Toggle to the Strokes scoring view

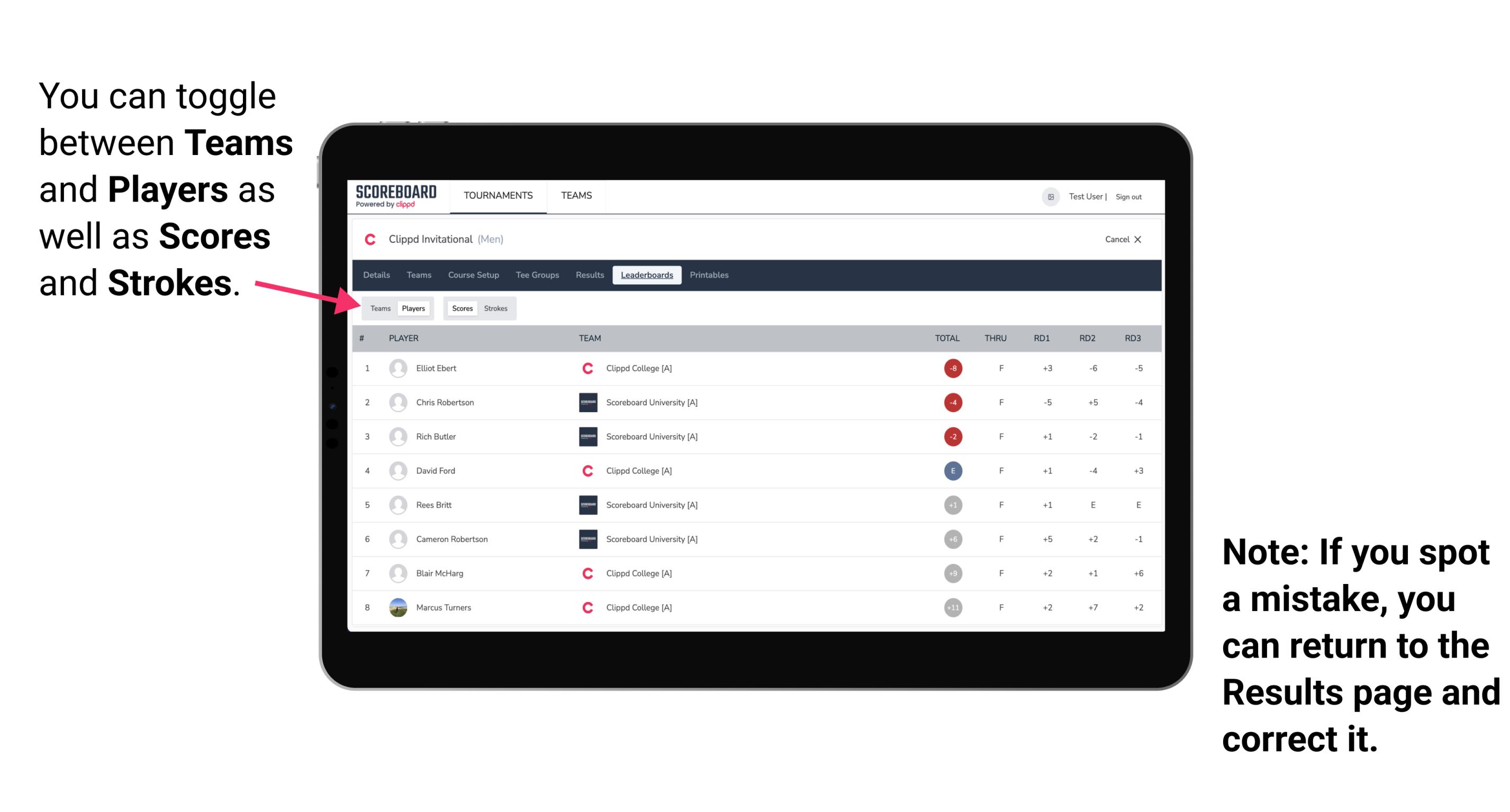pos(496,308)
